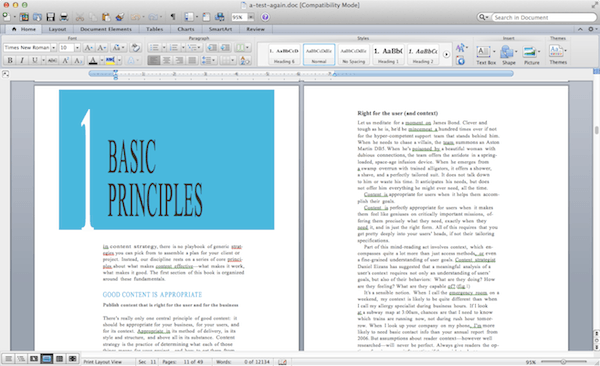Align text right

point(179,60)
